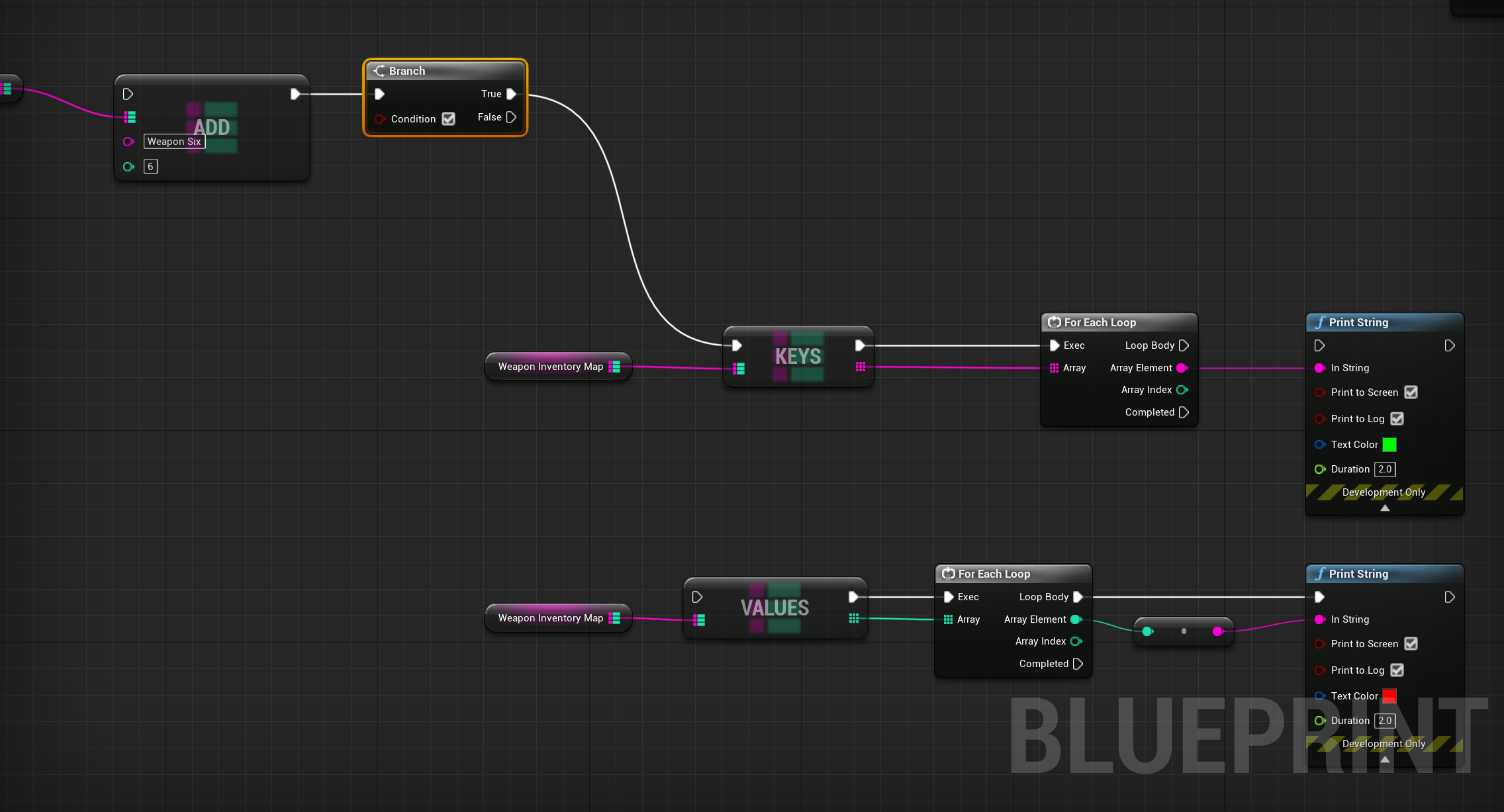Click lower Print String exec input pin

point(1319,597)
